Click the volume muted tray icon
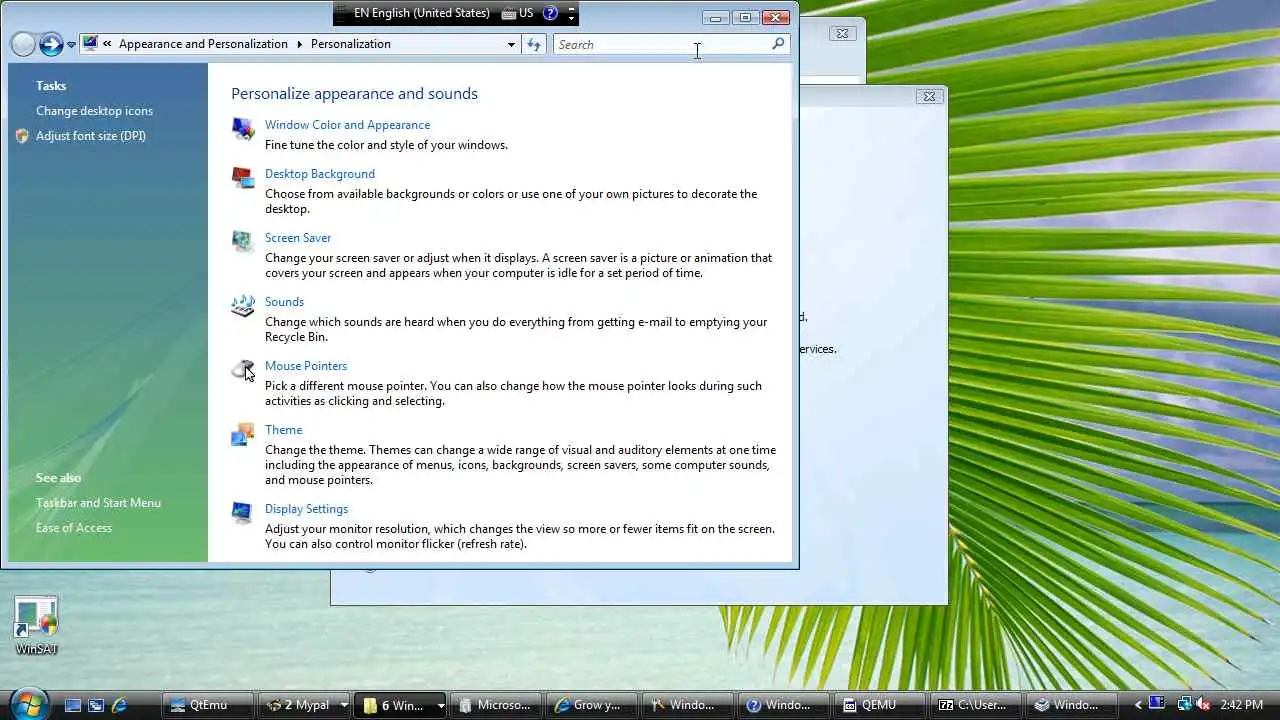This screenshot has height=720, width=1280. pos(1203,705)
